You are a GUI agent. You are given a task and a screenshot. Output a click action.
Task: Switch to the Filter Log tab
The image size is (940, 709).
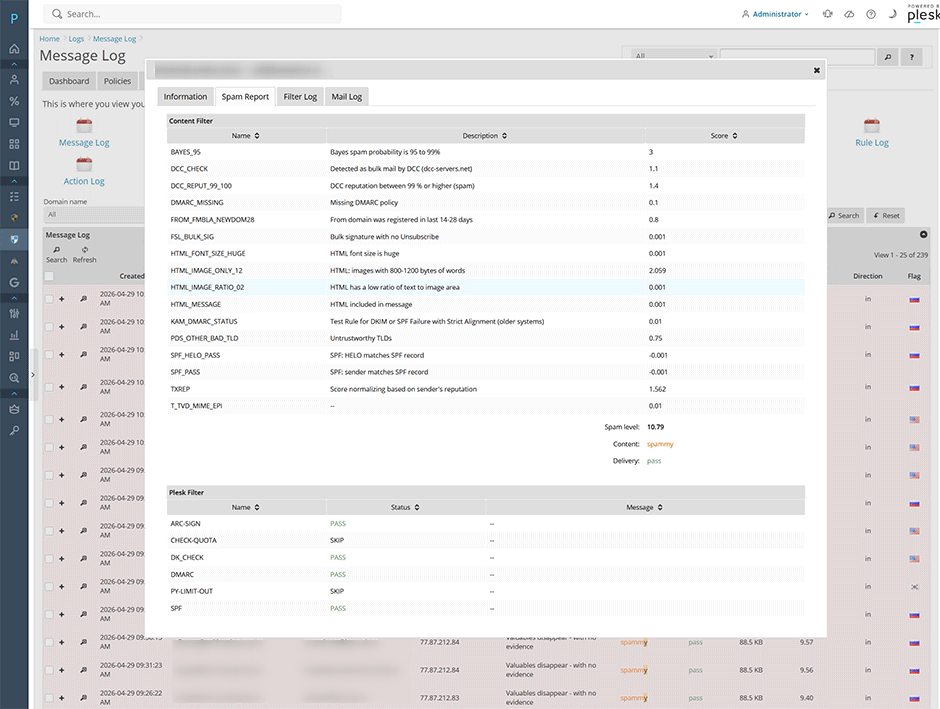coord(300,96)
